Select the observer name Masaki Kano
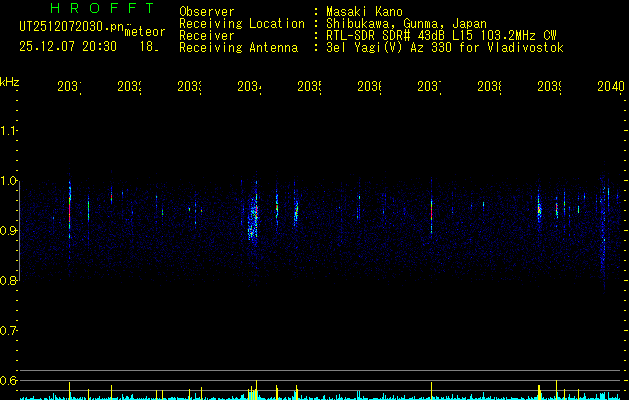 pyautogui.click(x=364, y=12)
